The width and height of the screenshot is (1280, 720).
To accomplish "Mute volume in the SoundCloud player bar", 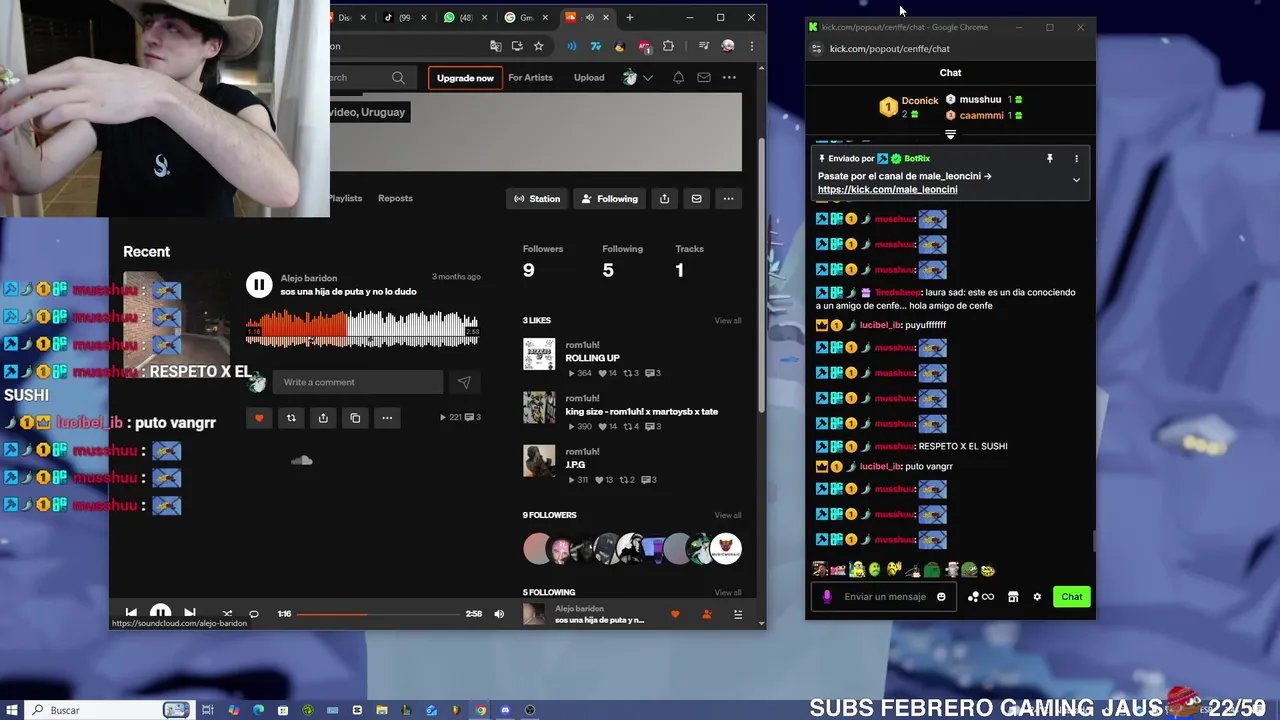I will point(499,614).
